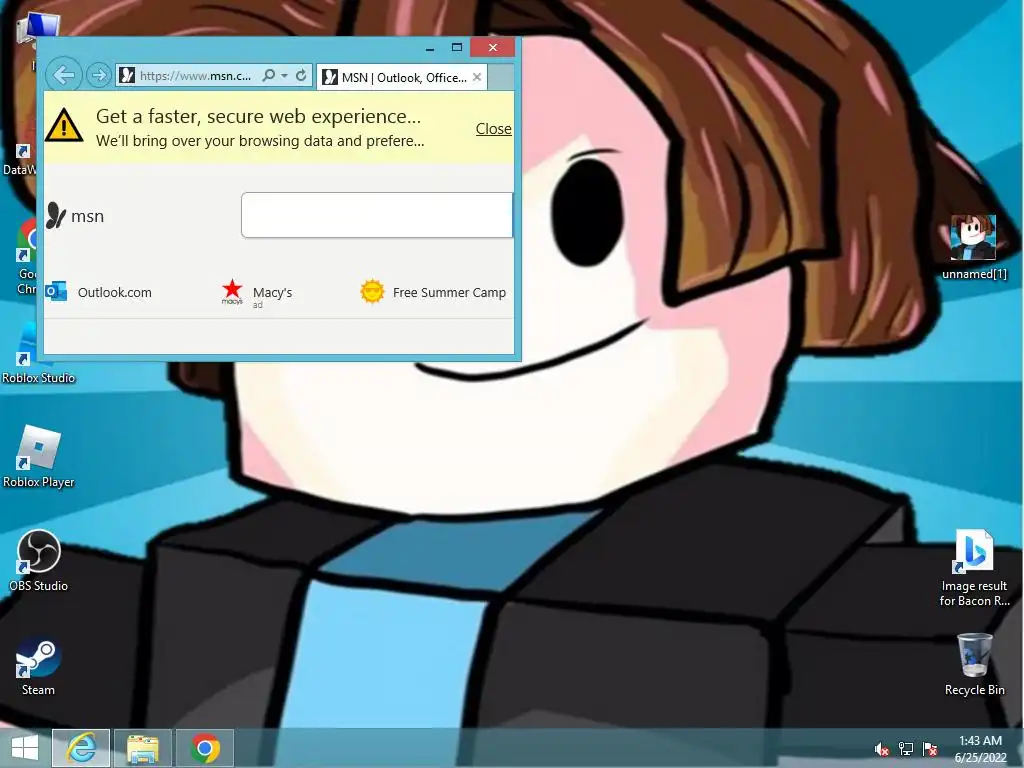Select the unnamed[1] image file

(x=974, y=248)
